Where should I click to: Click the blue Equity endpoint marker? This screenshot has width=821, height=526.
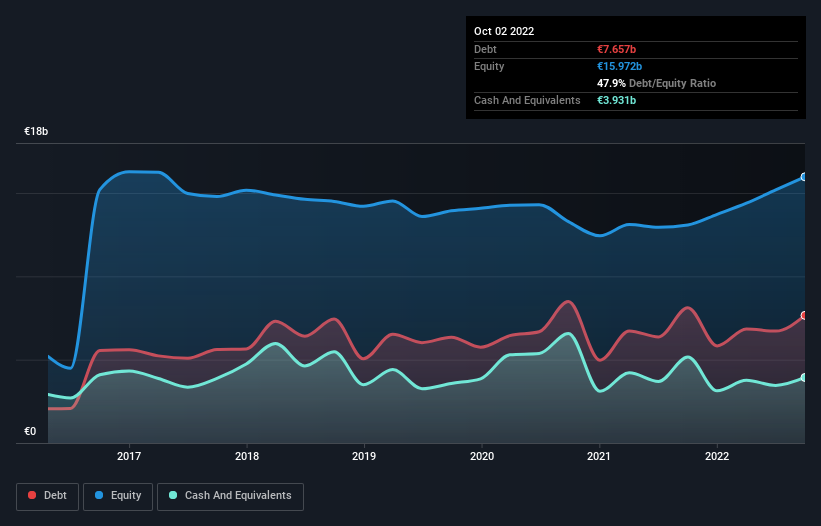(x=804, y=177)
